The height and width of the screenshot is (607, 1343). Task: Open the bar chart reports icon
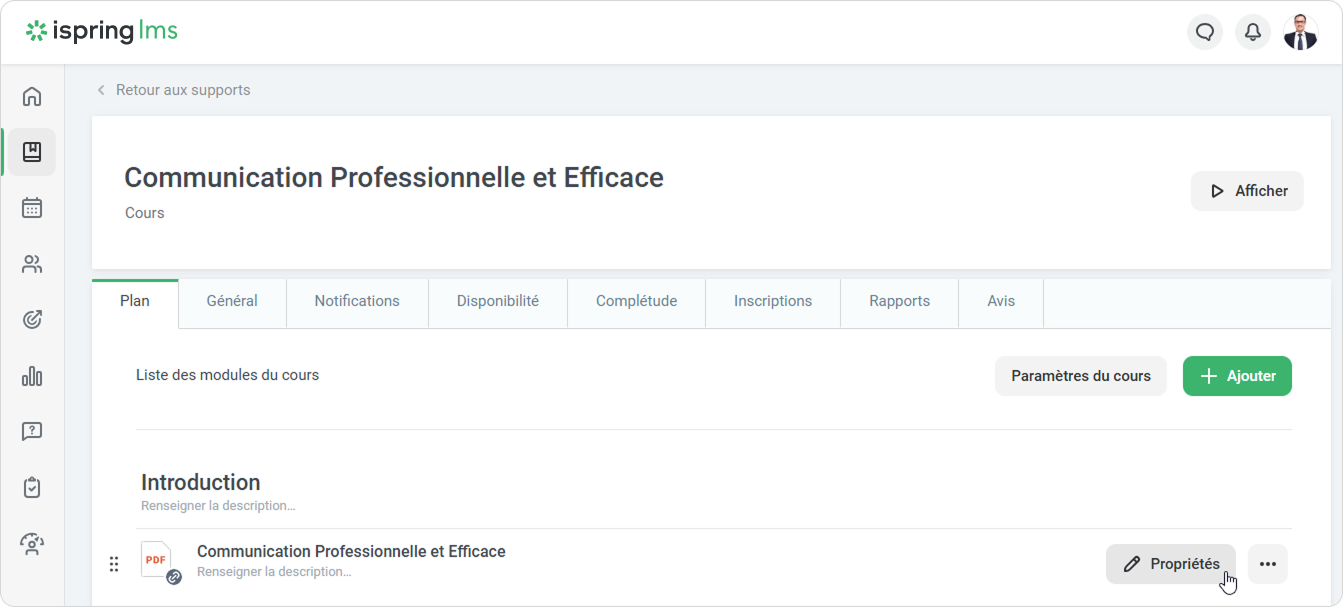click(32, 376)
